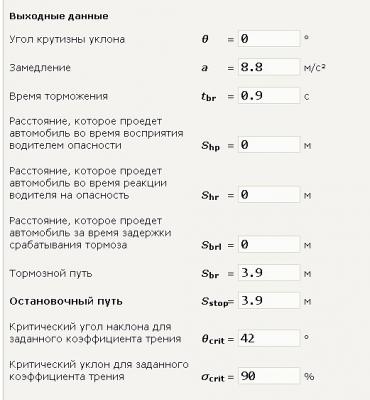Focus the Sstop stopping distance field
This screenshot has width=370, height=400.
tap(269, 301)
